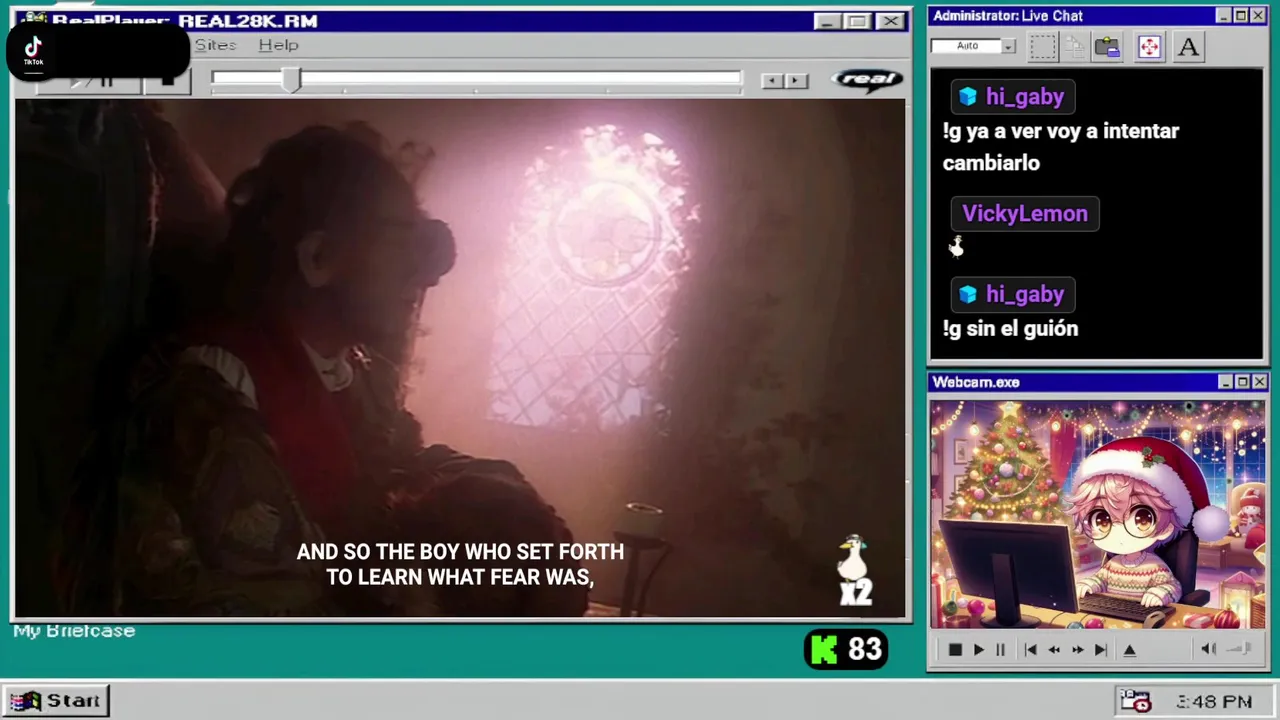
Task: Open the Sites menu in RealPlayer
Action: (x=215, y=45)
